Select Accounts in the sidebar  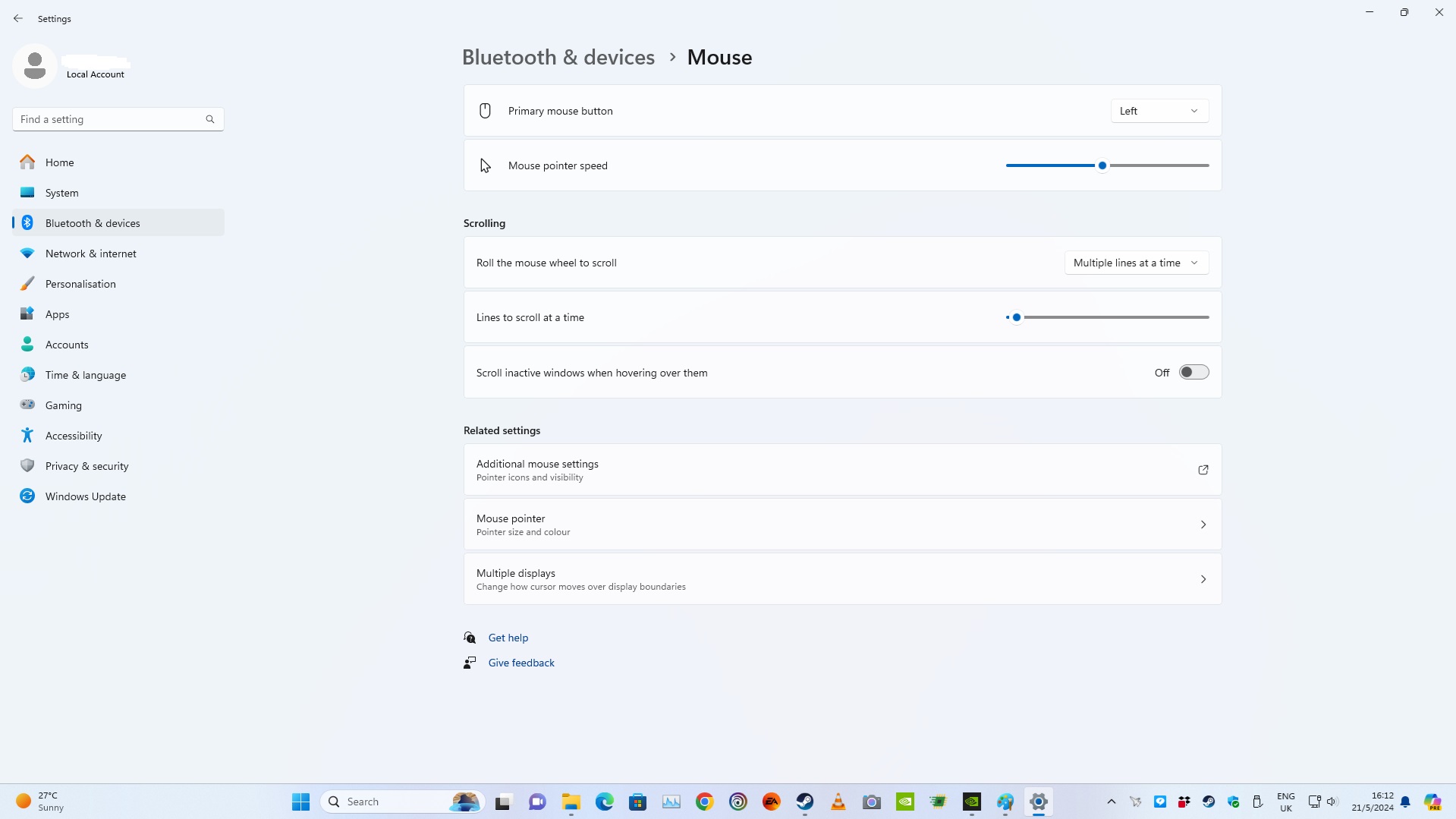click(118, 345)
